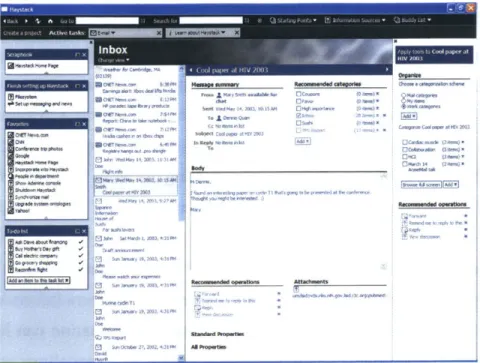Expand the Standard Properties section

(217, 334)
